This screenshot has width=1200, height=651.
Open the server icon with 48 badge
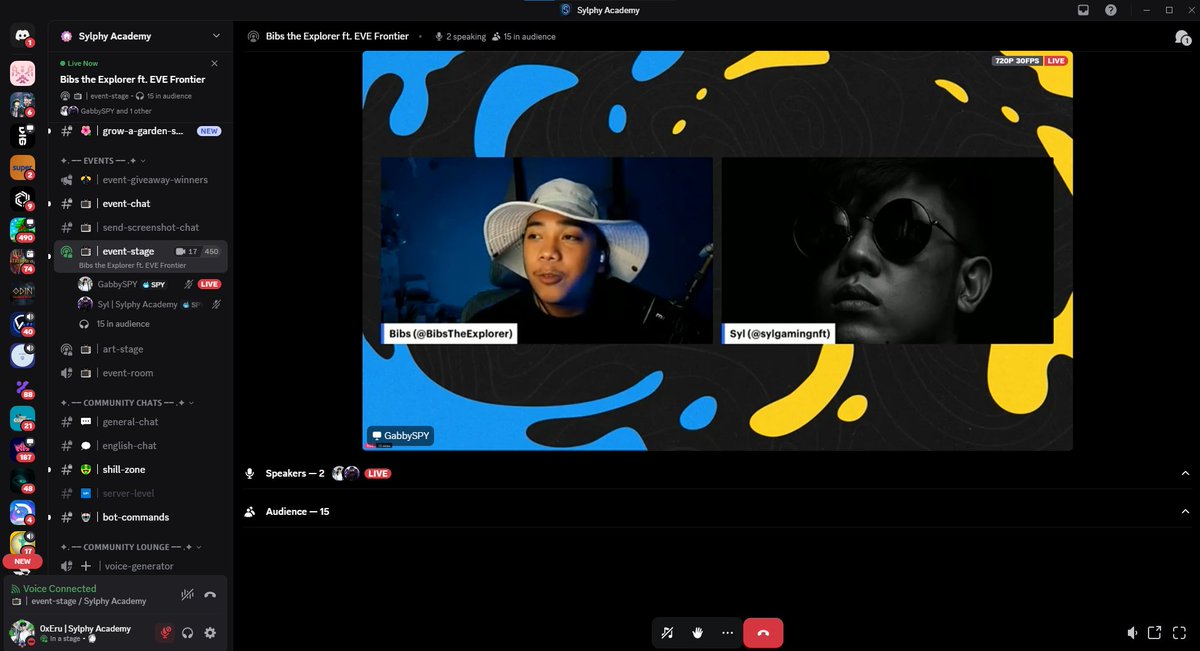(22, 481)
